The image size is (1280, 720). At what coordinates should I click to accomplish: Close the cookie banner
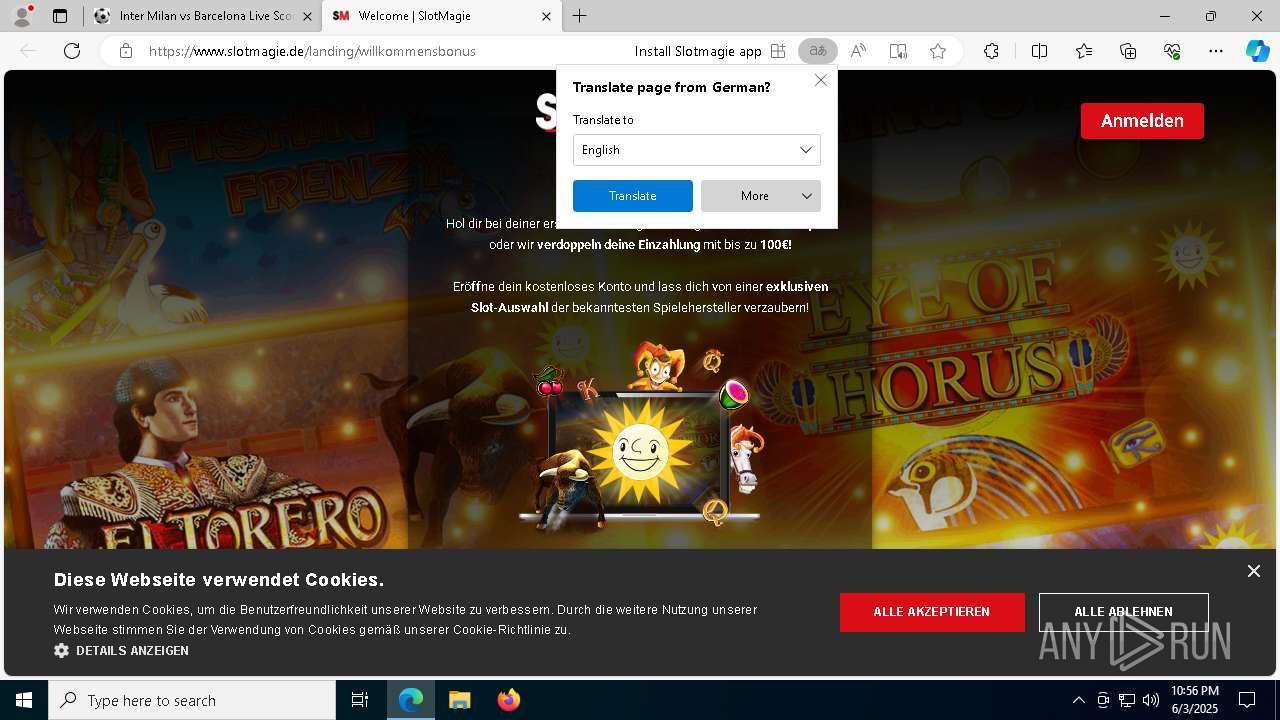point(1254,571)
